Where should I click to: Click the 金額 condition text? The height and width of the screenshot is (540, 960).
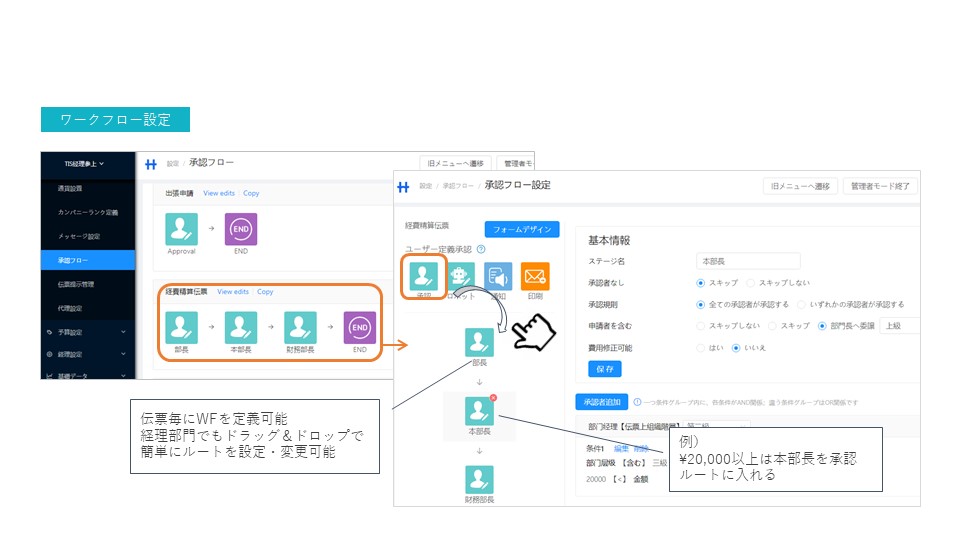point(640,479)
